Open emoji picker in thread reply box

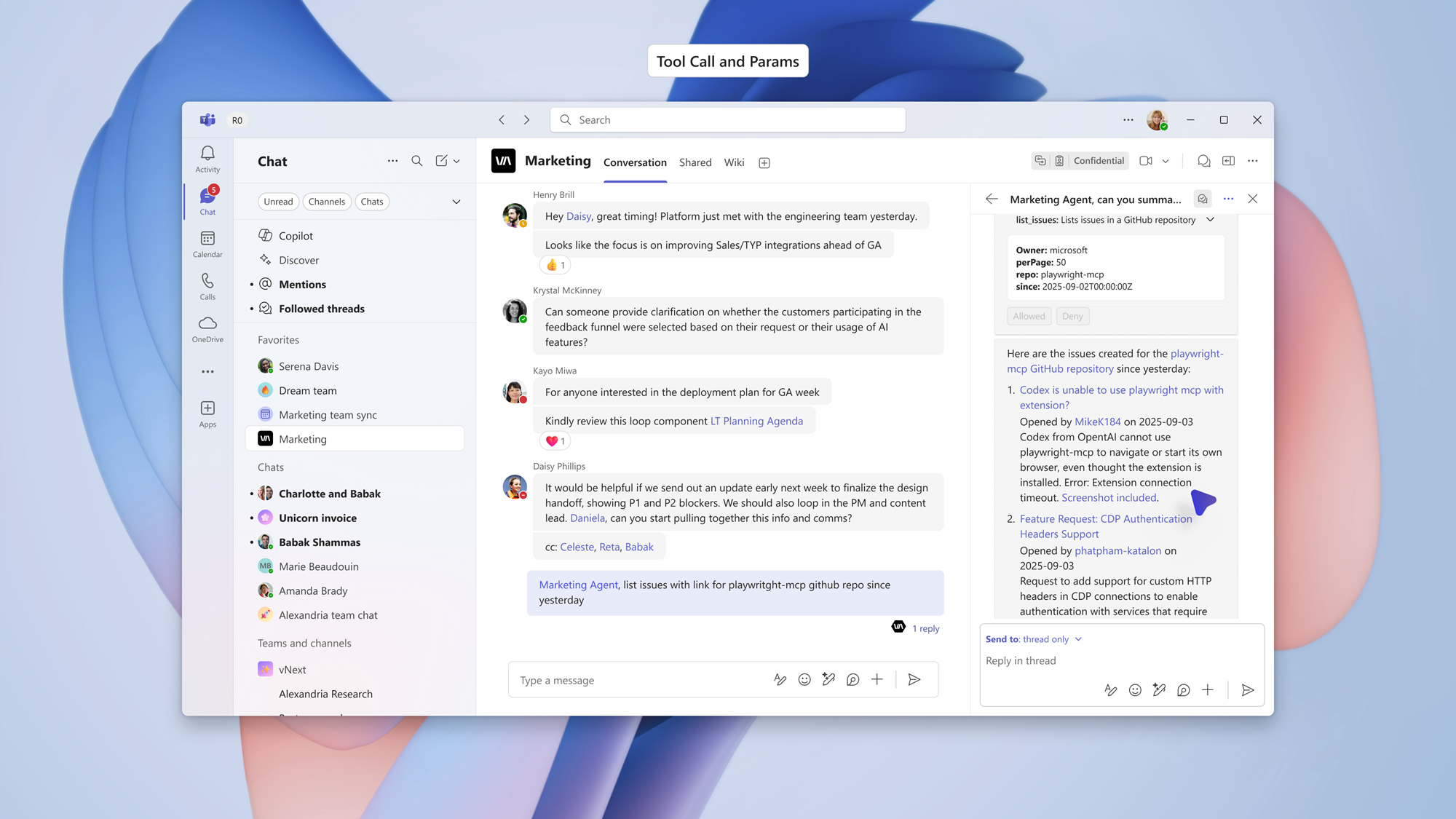(x=1135, y=690)
